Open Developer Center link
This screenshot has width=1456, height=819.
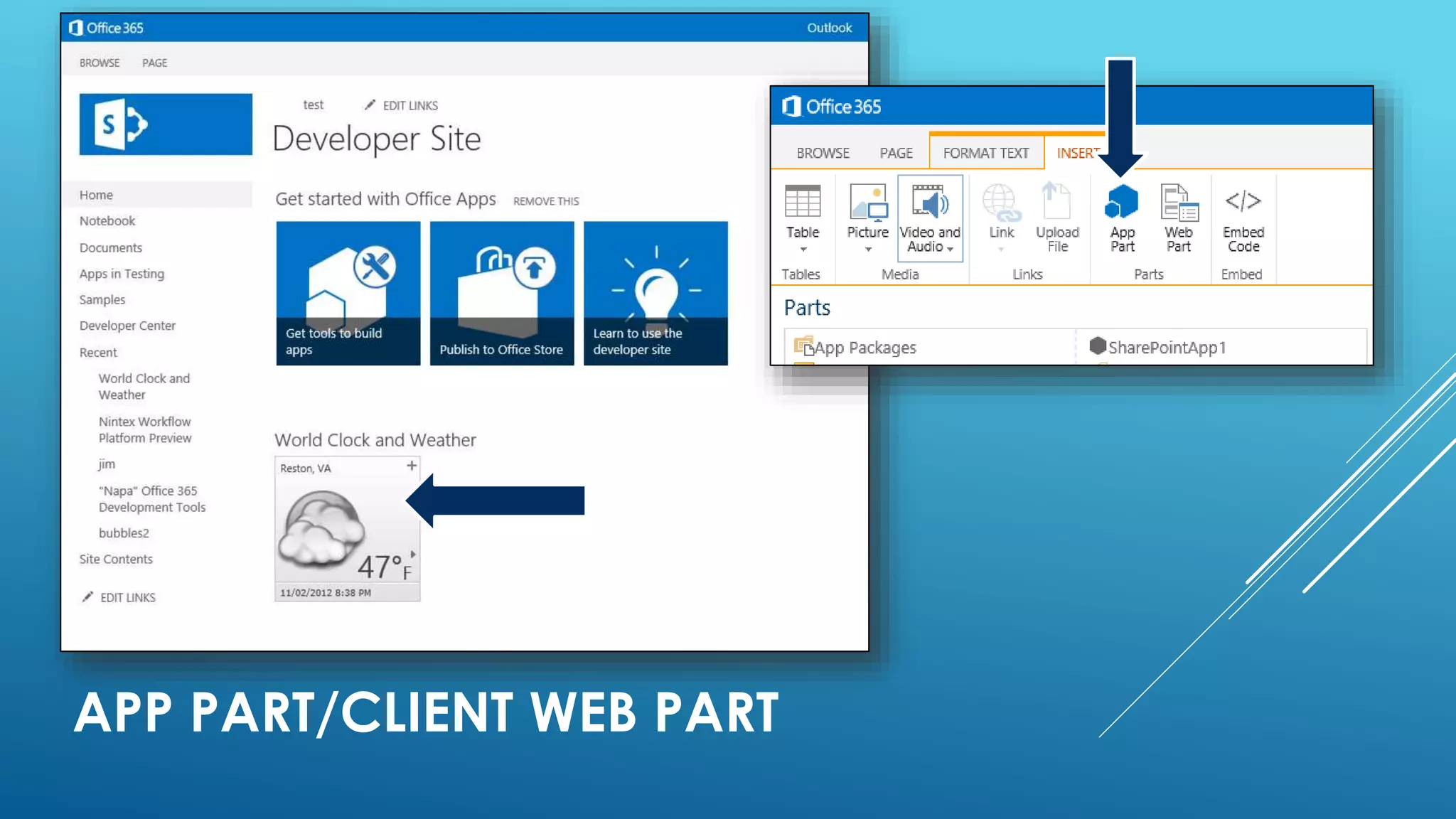tap(127, 326)
